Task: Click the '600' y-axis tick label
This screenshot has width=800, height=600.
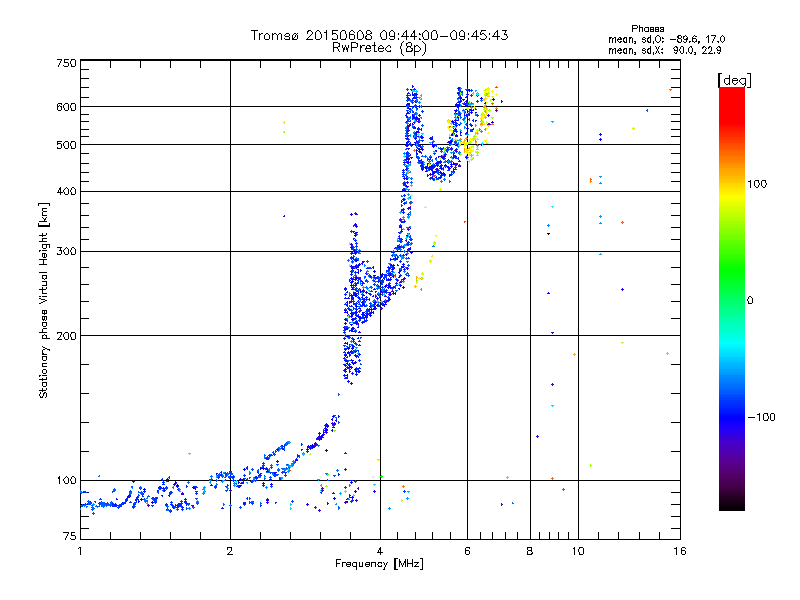Action: 66,107
